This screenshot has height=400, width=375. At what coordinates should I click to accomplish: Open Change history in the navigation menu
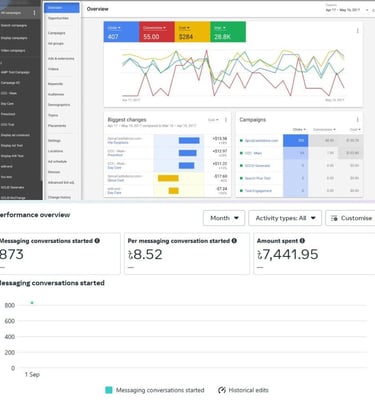(x=59, y=197)
